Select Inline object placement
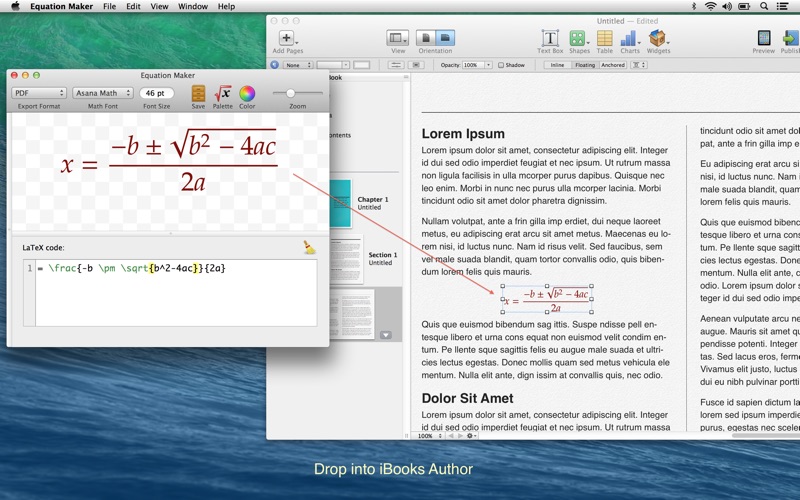Image resolution: width=800 pixels, height=500 pixels. point(557,65)
